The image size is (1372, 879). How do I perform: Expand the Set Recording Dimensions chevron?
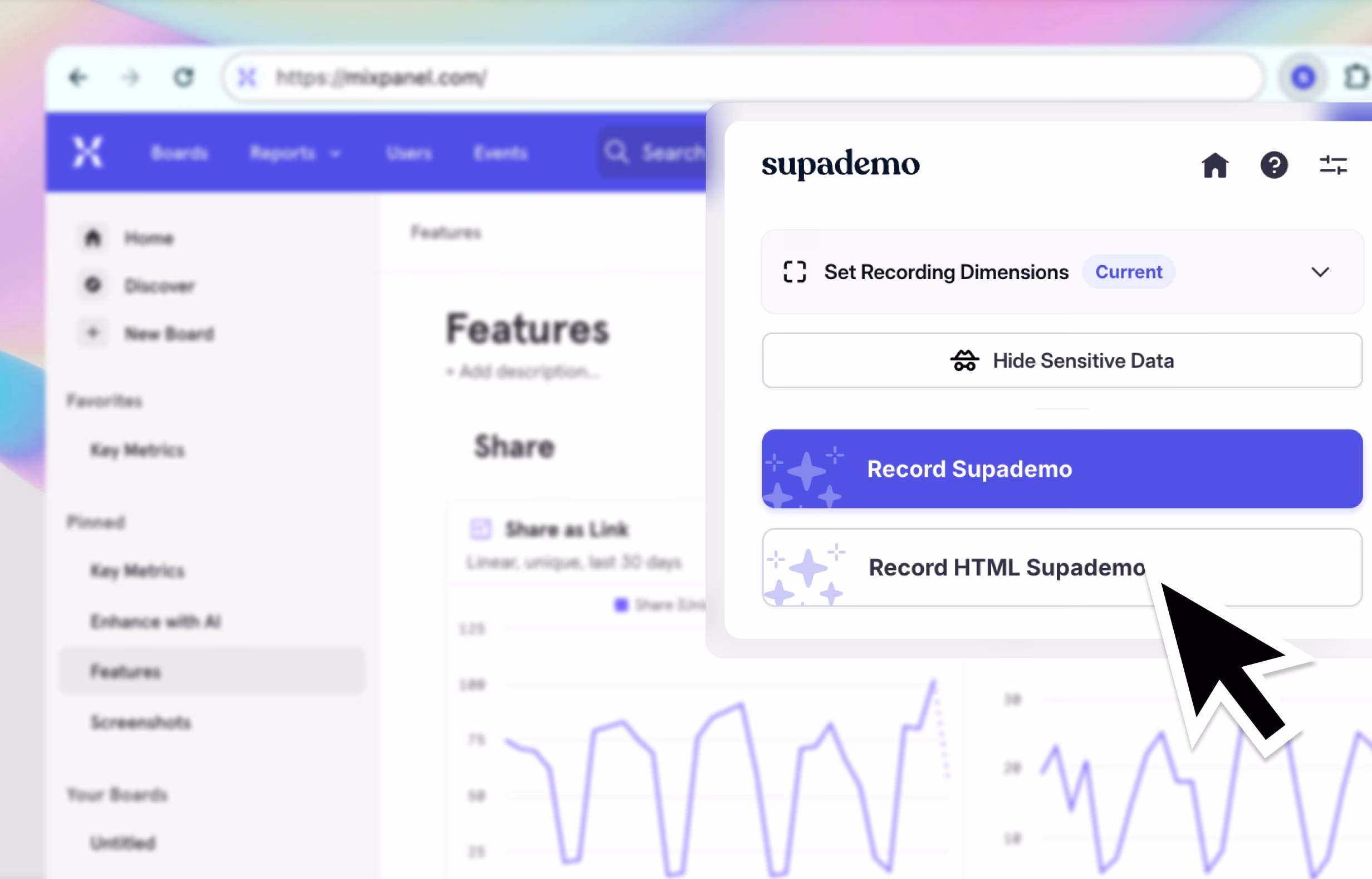[1320, 272]
